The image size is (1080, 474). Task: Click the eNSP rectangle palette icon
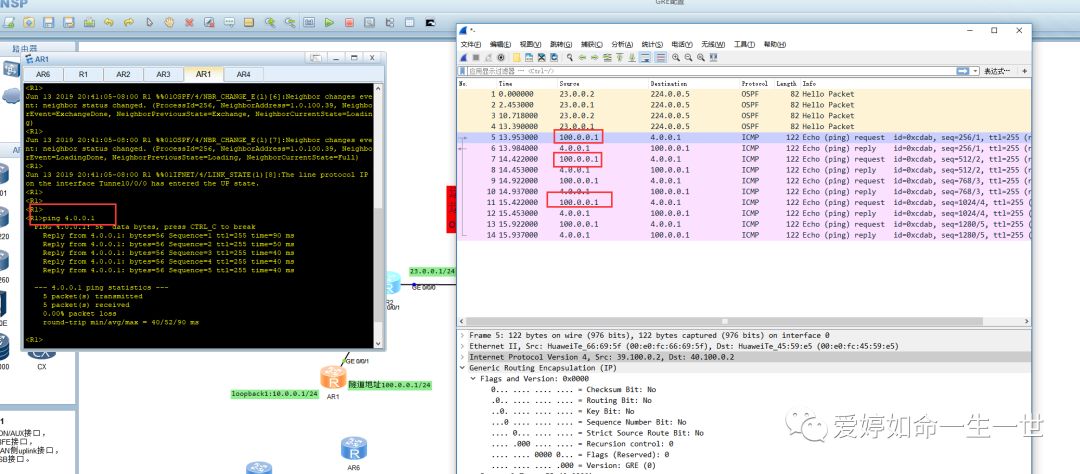coord(249,22)
